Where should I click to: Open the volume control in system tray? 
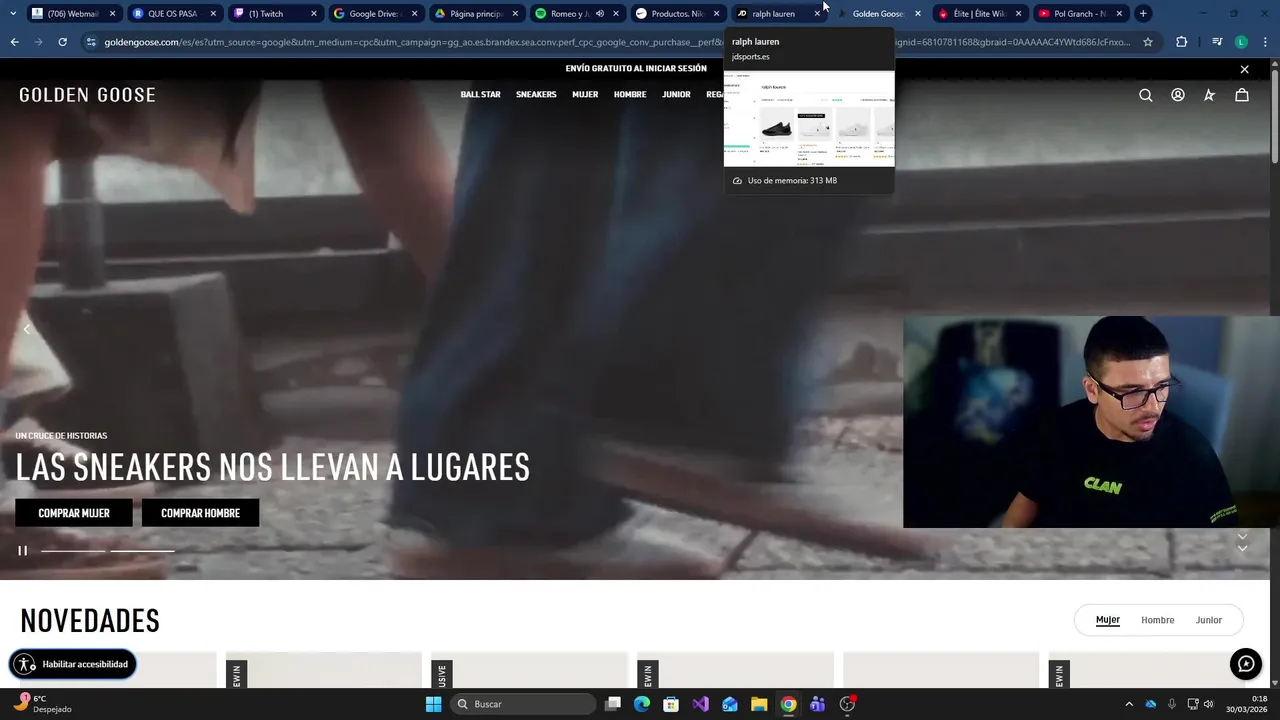click(x=1209, y=704)
